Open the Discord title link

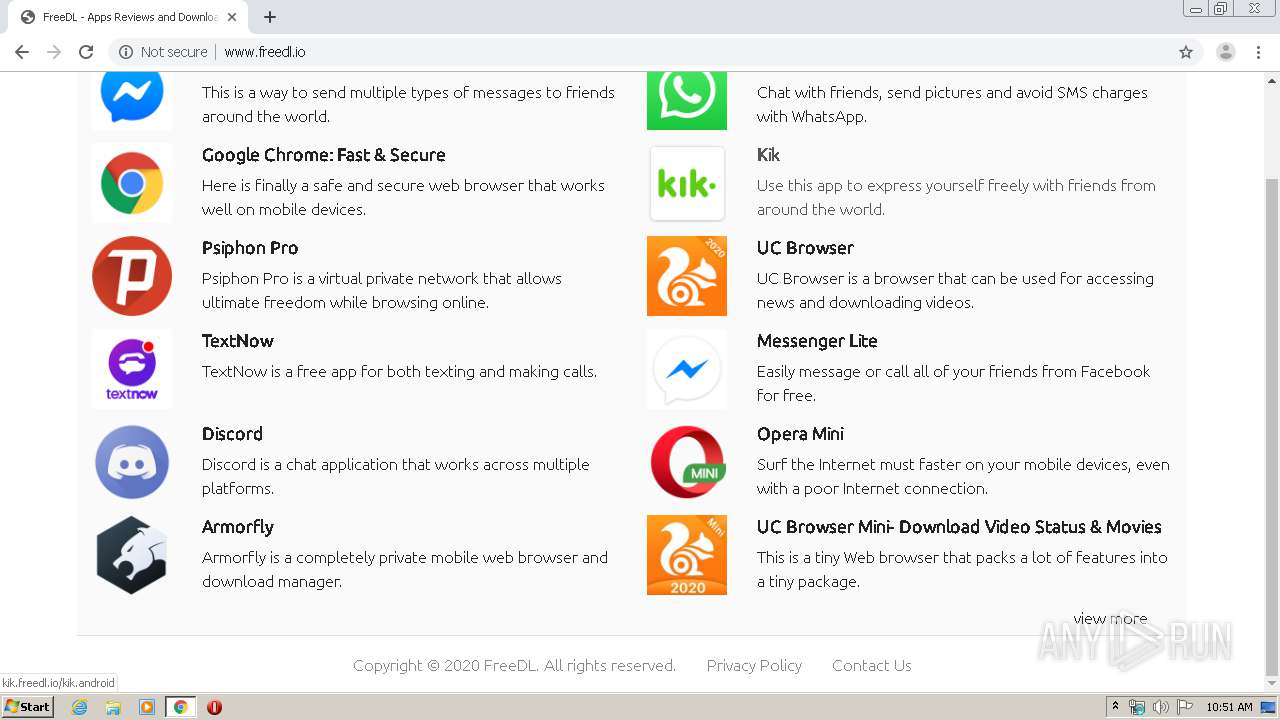[232, 434]
